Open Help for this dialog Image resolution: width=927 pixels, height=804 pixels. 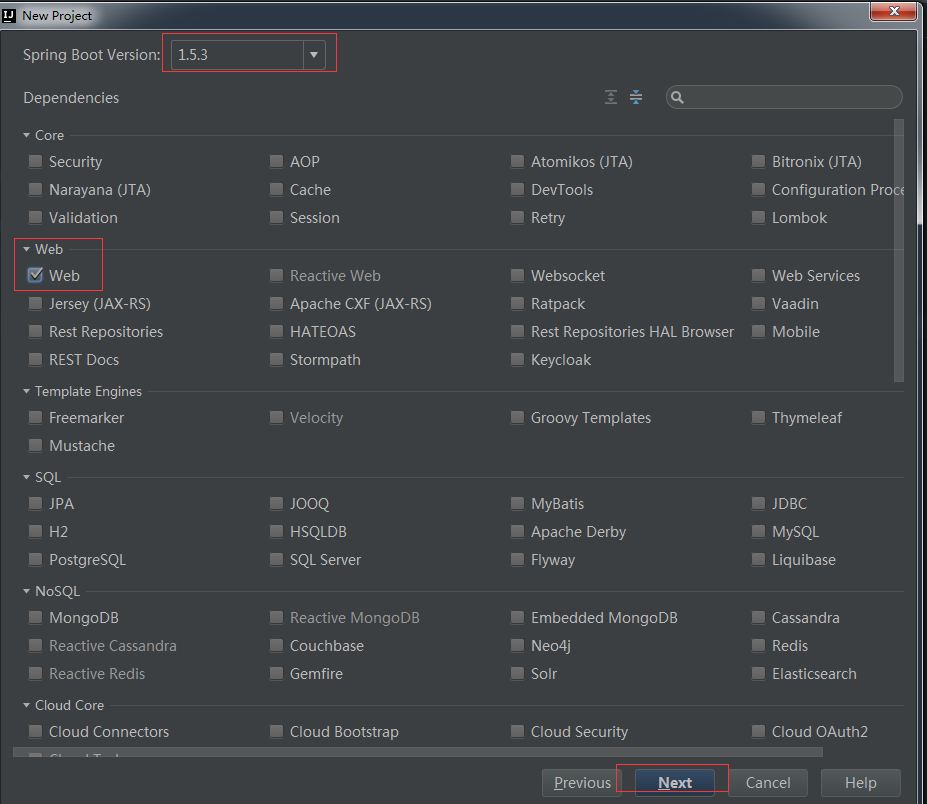click(x=860, y=783)
